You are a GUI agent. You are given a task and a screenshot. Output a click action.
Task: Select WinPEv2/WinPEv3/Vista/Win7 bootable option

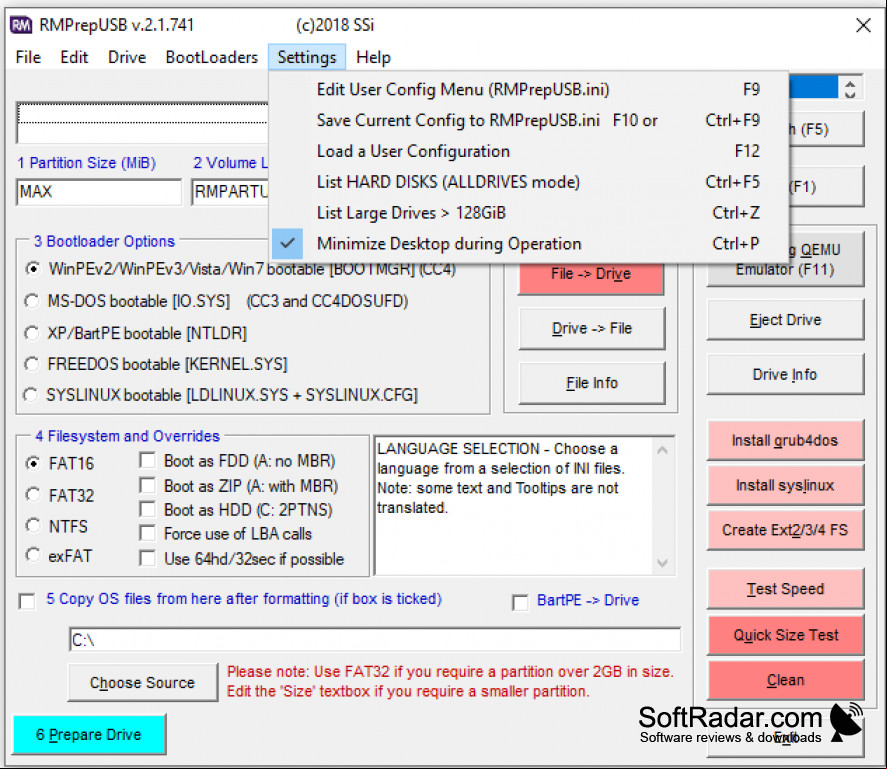pos(33,269)
